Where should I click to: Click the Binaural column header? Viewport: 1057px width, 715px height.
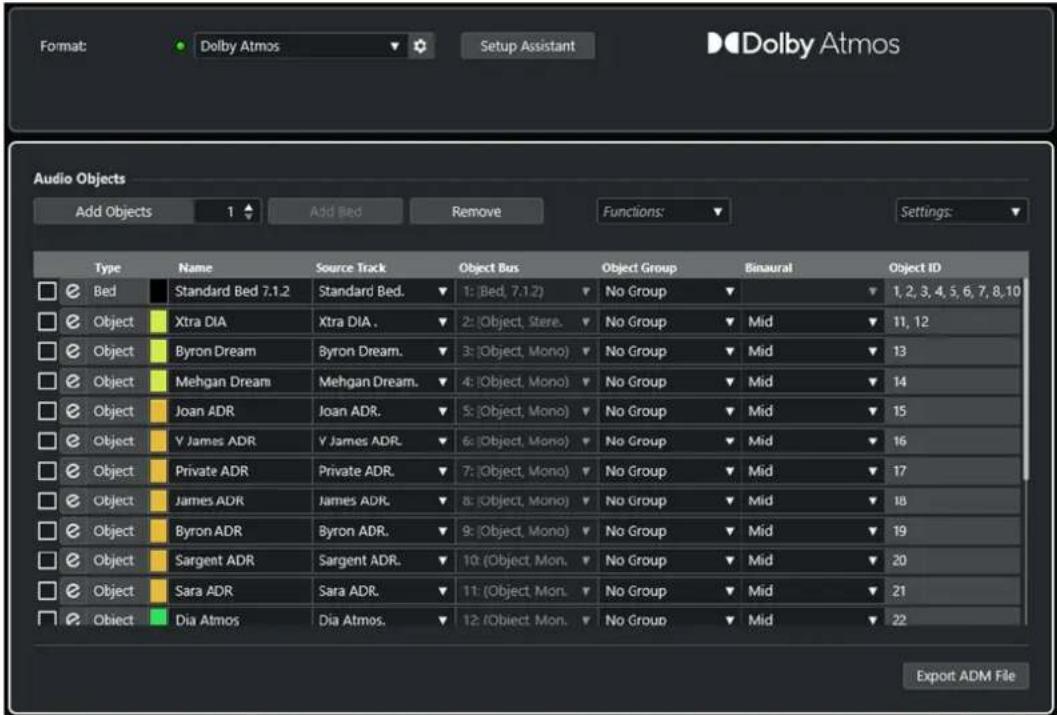768,268
